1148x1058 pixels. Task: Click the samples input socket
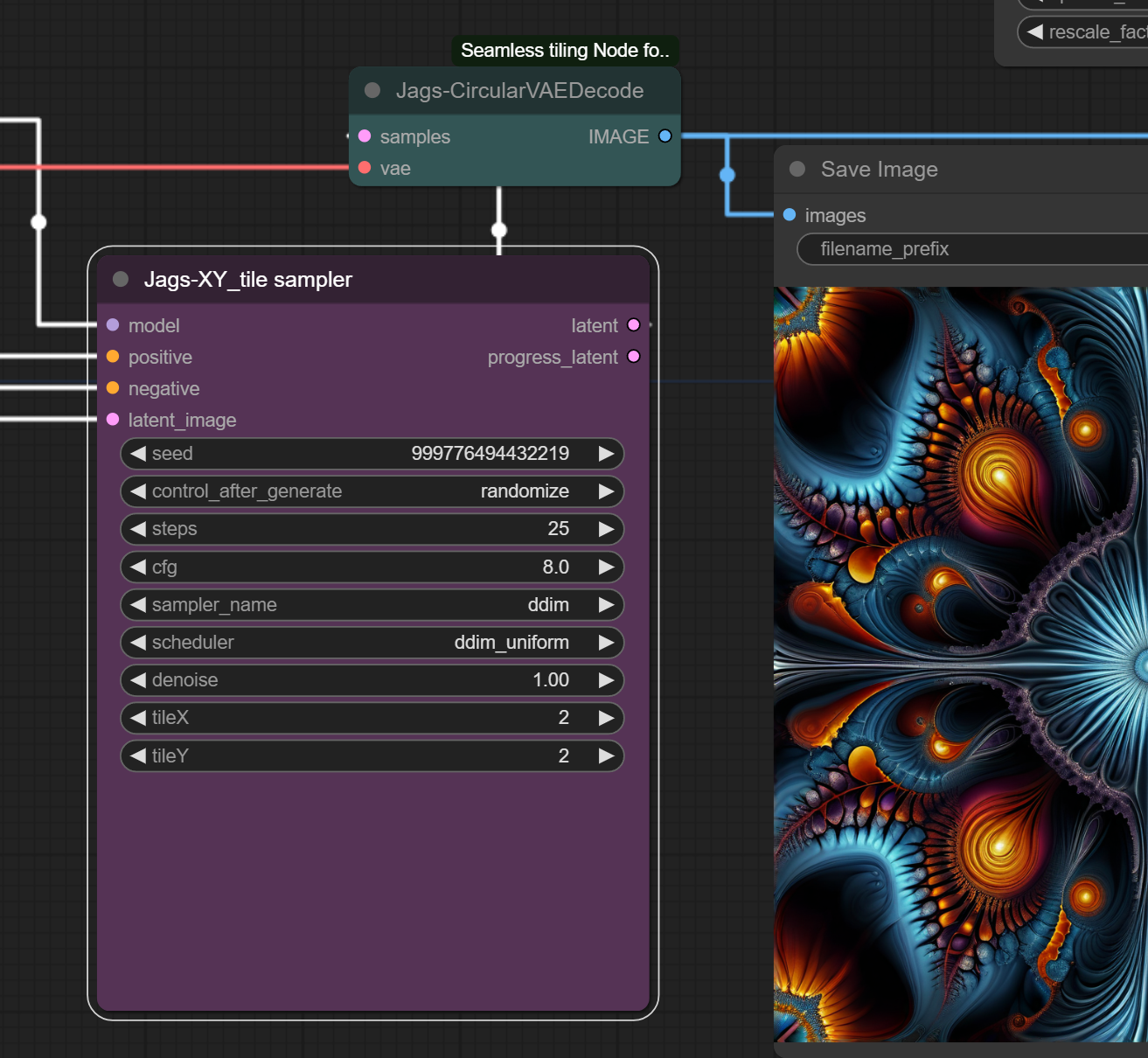click(x=365, y=136)
